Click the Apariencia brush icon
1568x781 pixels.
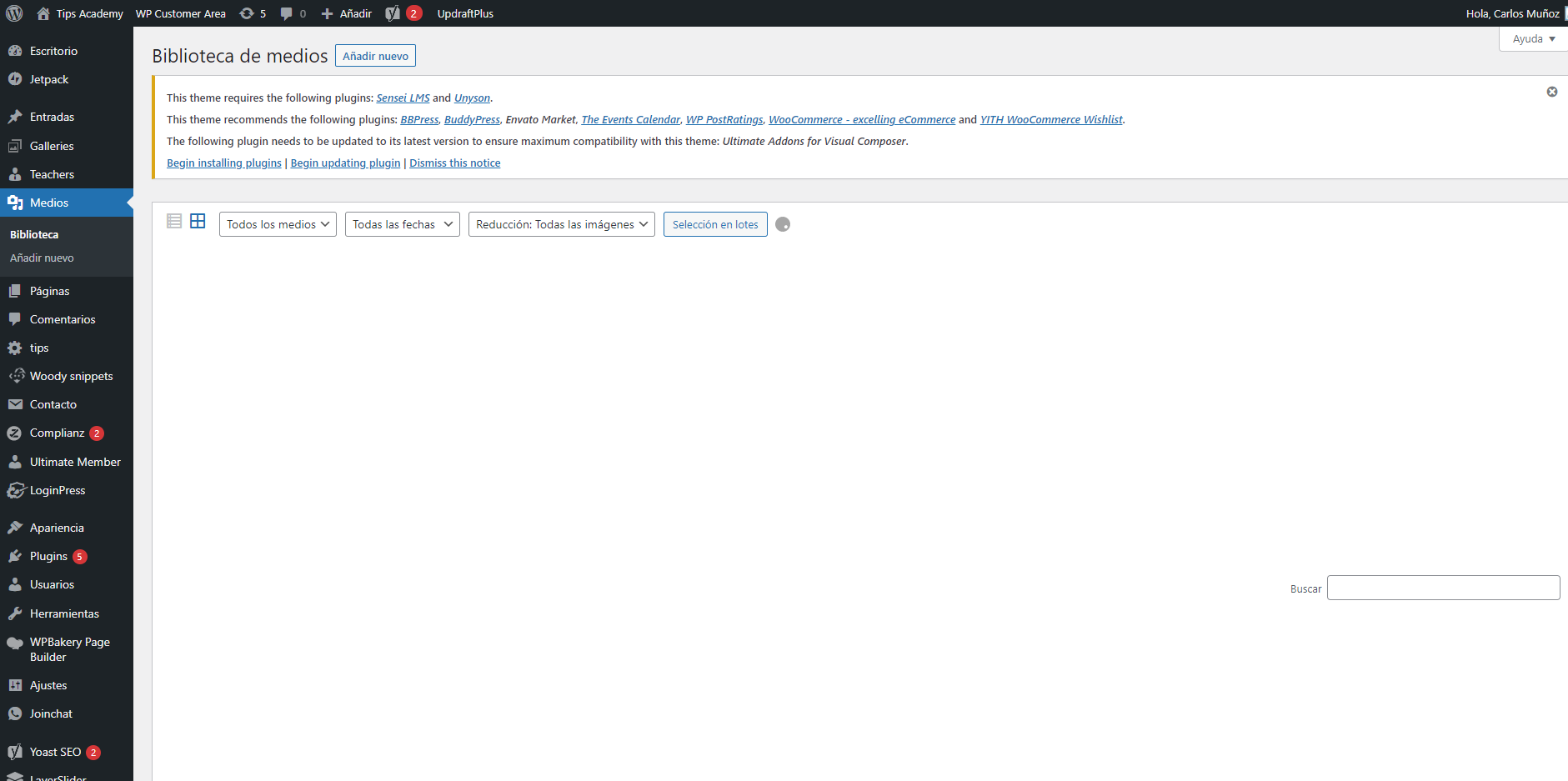15,528
